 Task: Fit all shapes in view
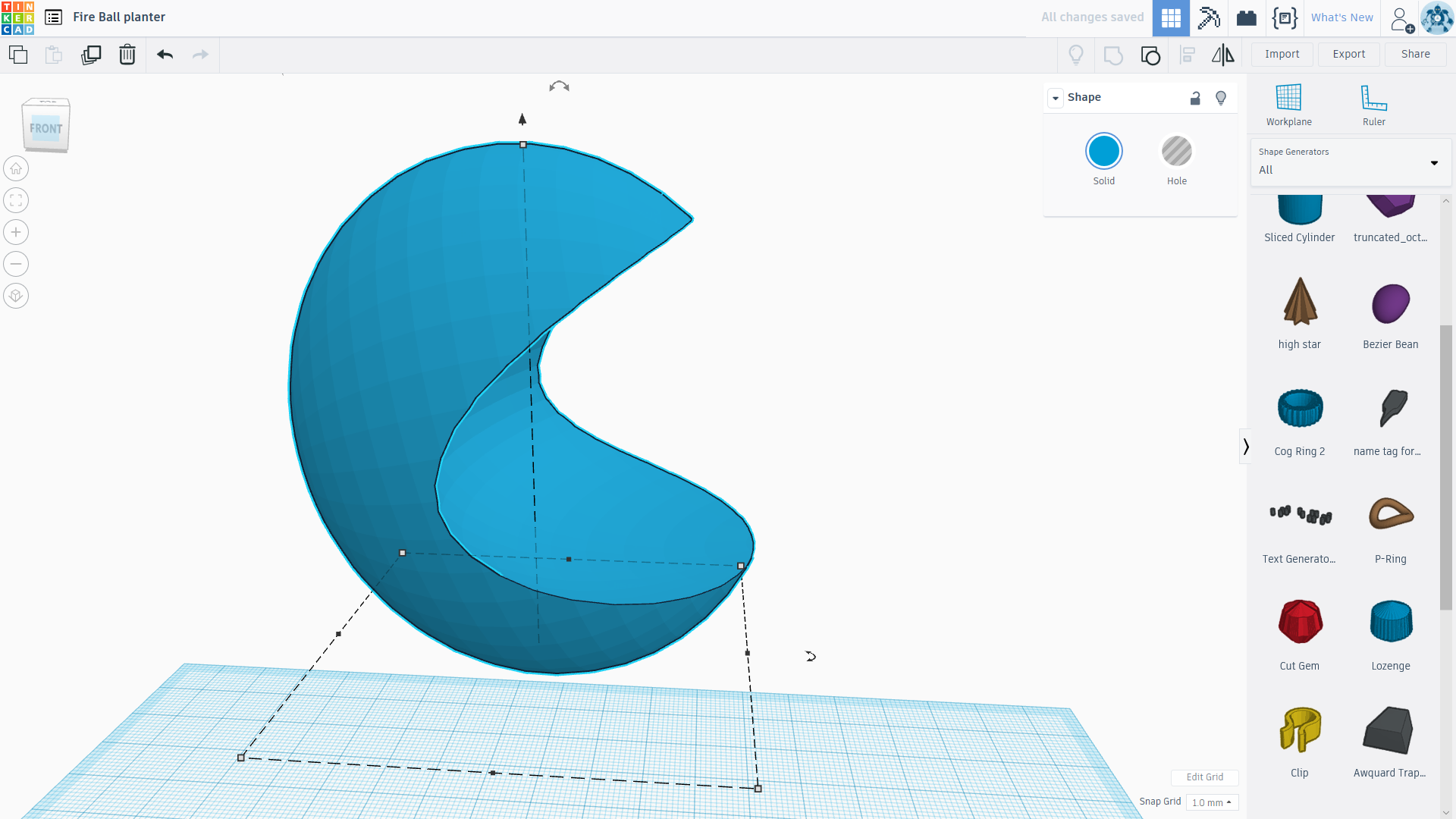click(16, 200)
